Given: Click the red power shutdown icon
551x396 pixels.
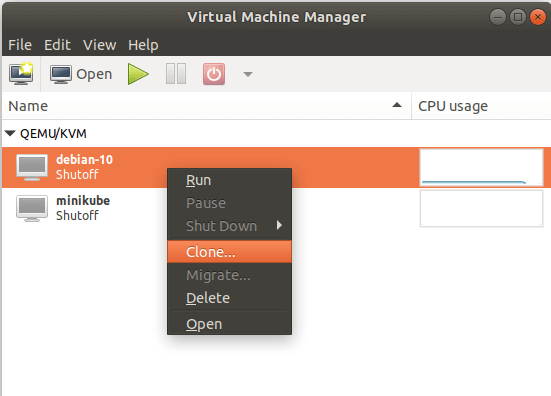Looking at the screenshot, I should pos(214,74).
